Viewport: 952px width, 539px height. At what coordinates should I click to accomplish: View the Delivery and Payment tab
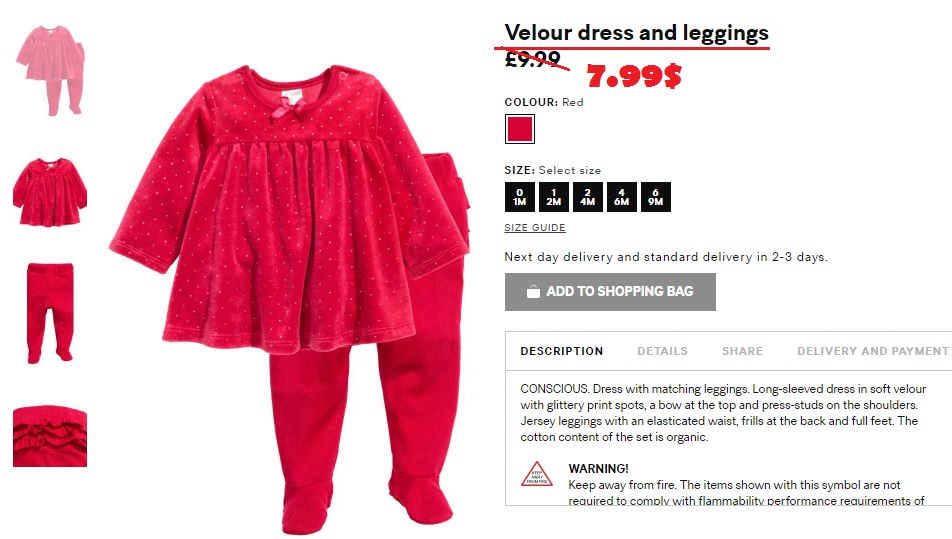coord(872,351)
